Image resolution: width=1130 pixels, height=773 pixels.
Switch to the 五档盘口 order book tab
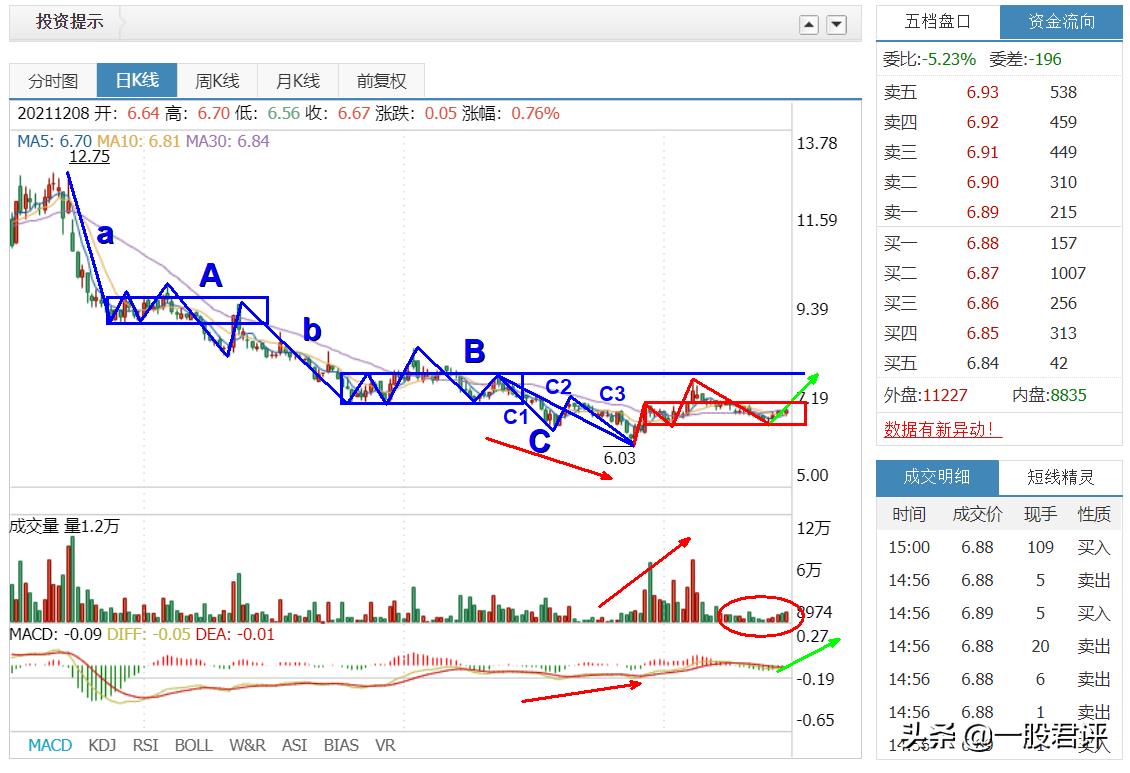point(937,21)
